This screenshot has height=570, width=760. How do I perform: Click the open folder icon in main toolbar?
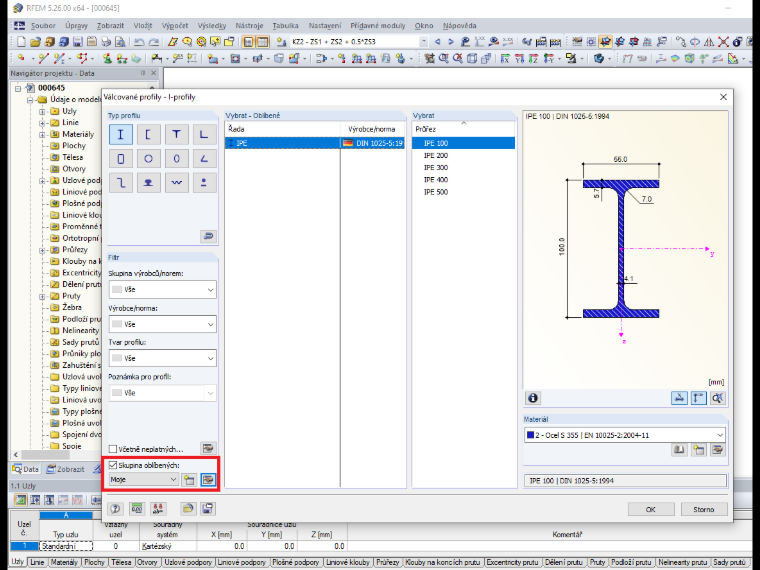pyautogui.click(x=35, y=42)
